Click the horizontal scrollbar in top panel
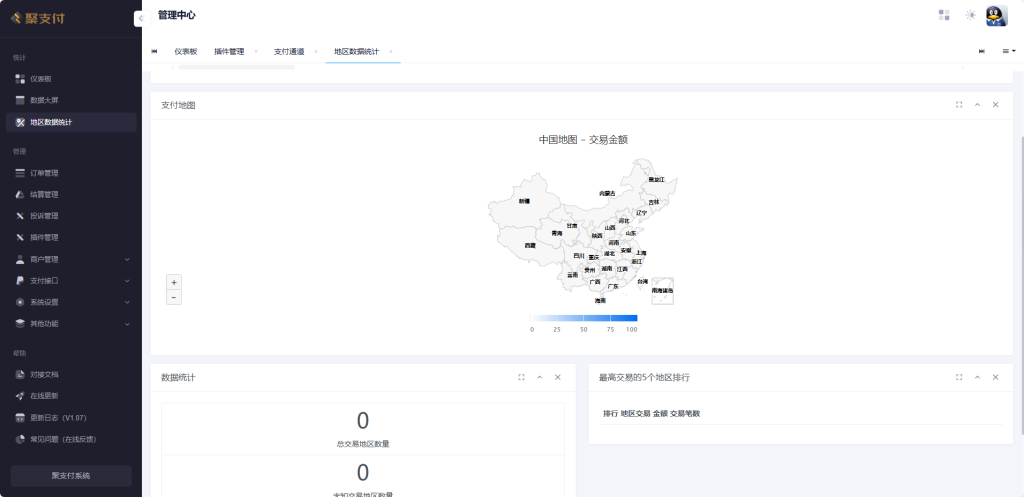This screenshot has height=497, width=1024. (x=236, y=67)
